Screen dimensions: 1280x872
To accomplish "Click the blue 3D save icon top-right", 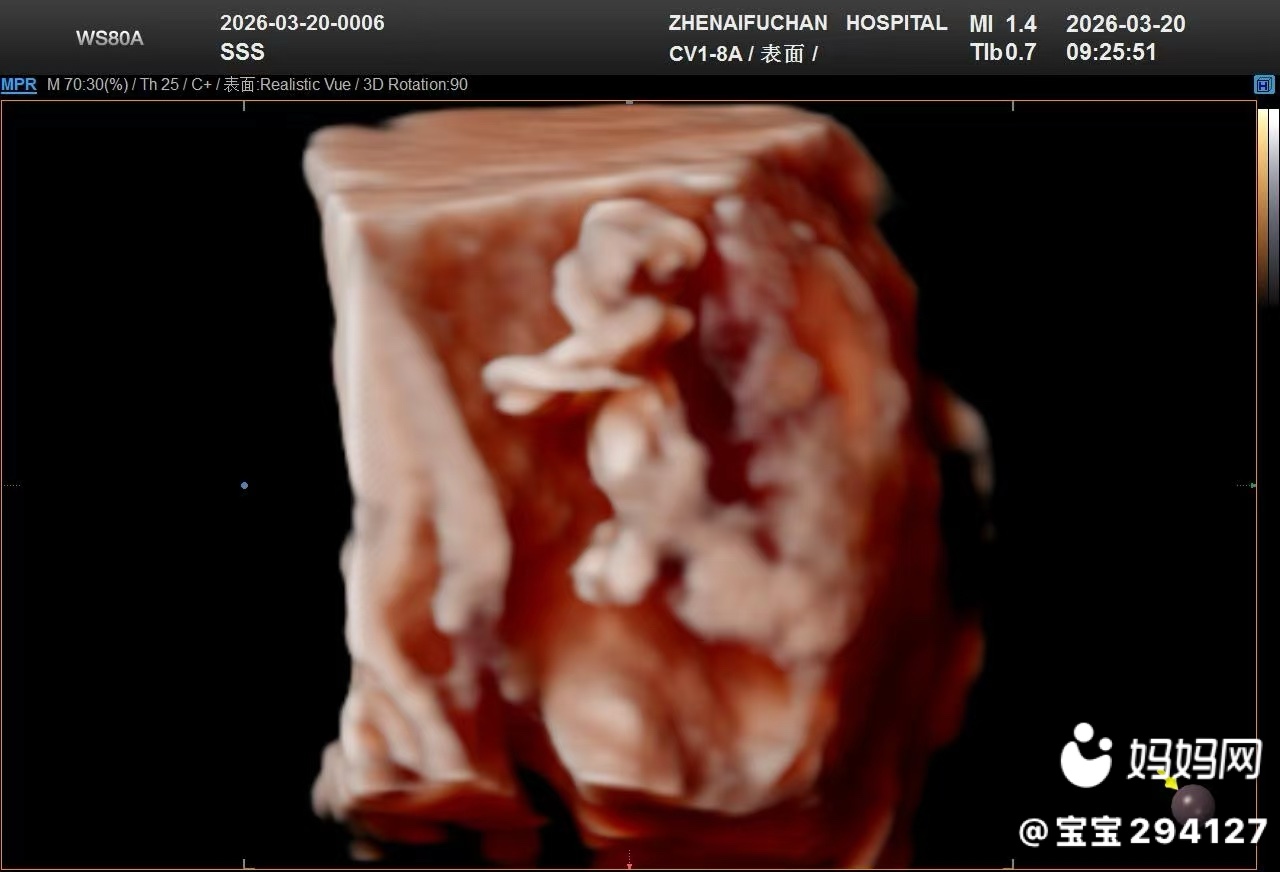I will click(1264, 85).
